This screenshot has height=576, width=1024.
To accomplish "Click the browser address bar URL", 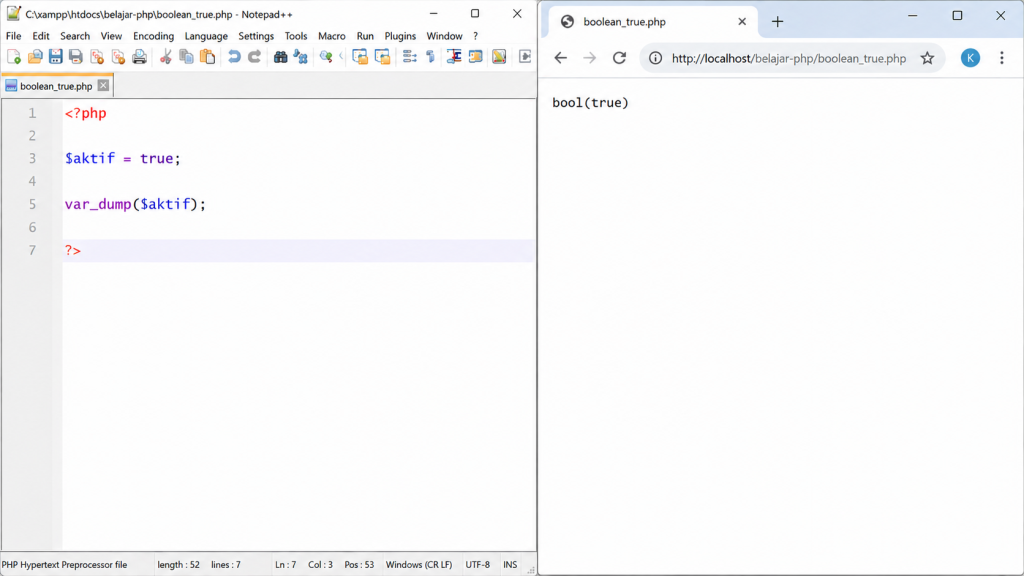I will (x=789, y=58).
